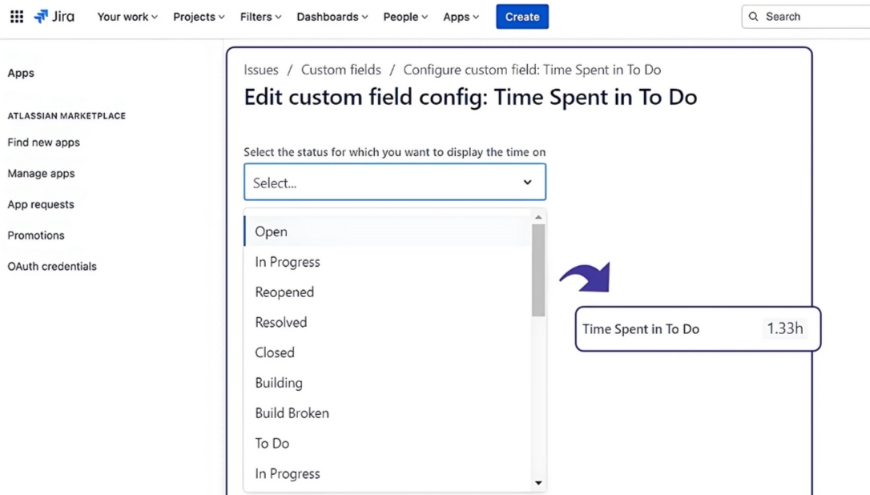Open the Filters menu

coord(260,17)
